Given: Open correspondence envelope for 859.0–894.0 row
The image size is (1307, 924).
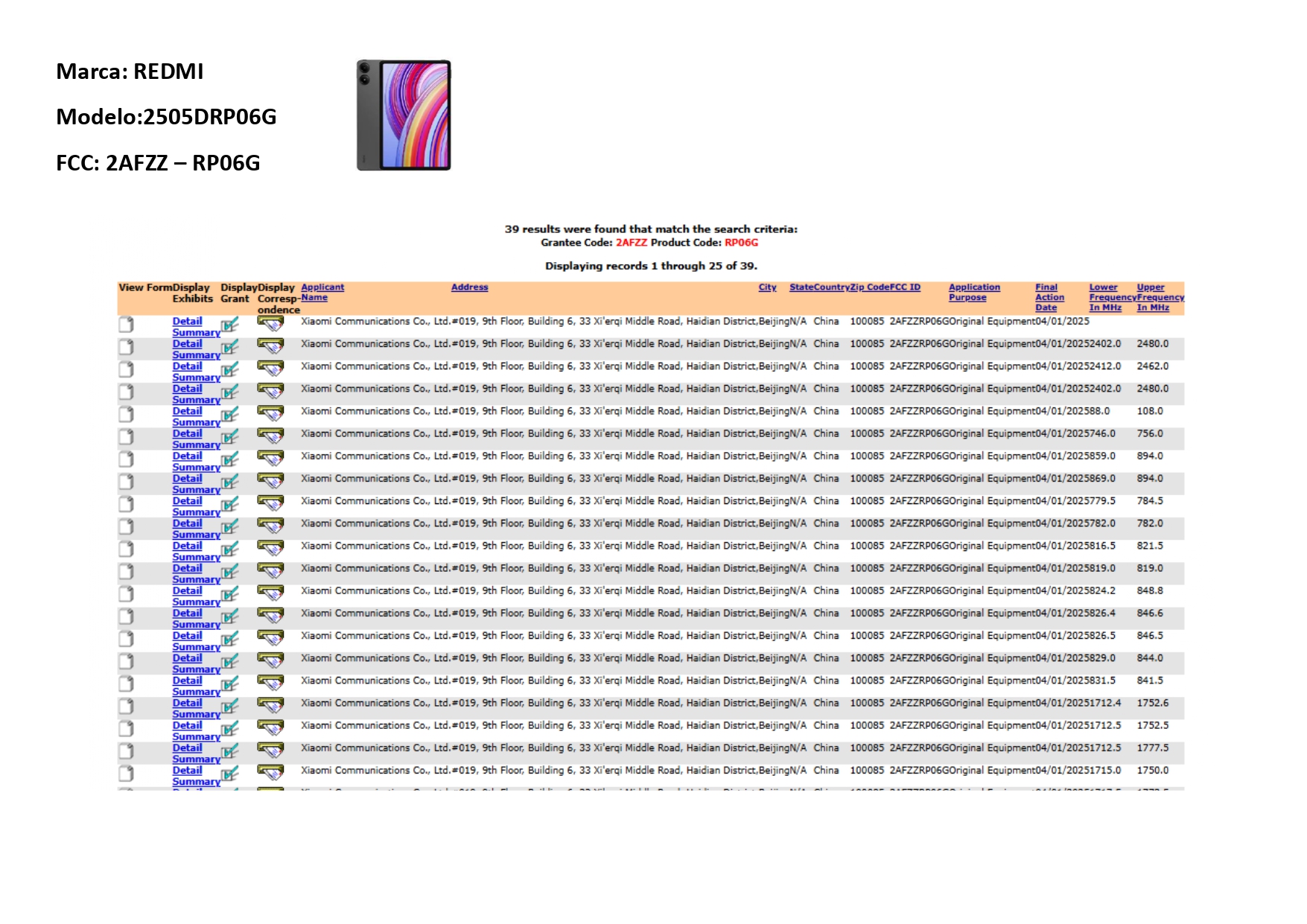Looking at the screenshot, I should [270, 458].
